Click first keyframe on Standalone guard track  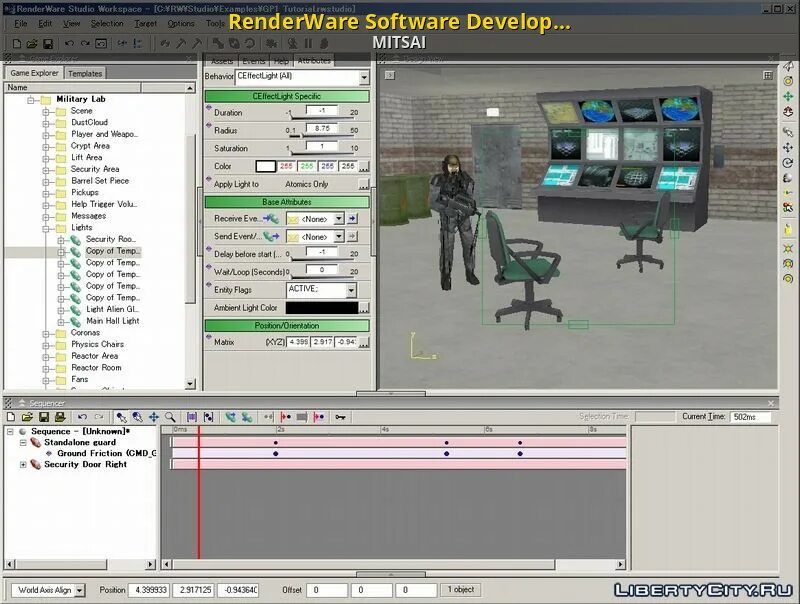(x=276, y=443)
